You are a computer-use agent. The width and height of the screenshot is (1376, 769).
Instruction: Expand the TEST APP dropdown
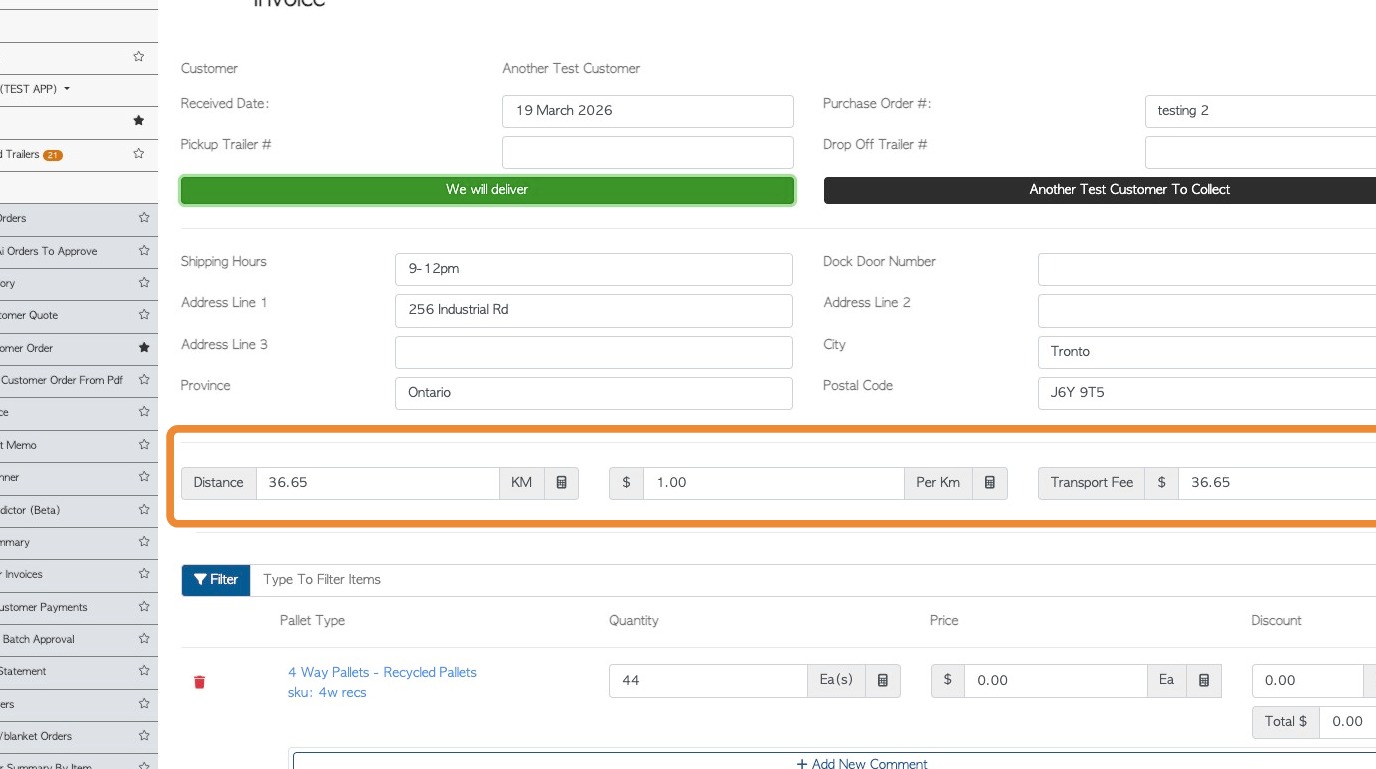click(x=67, y=89)
